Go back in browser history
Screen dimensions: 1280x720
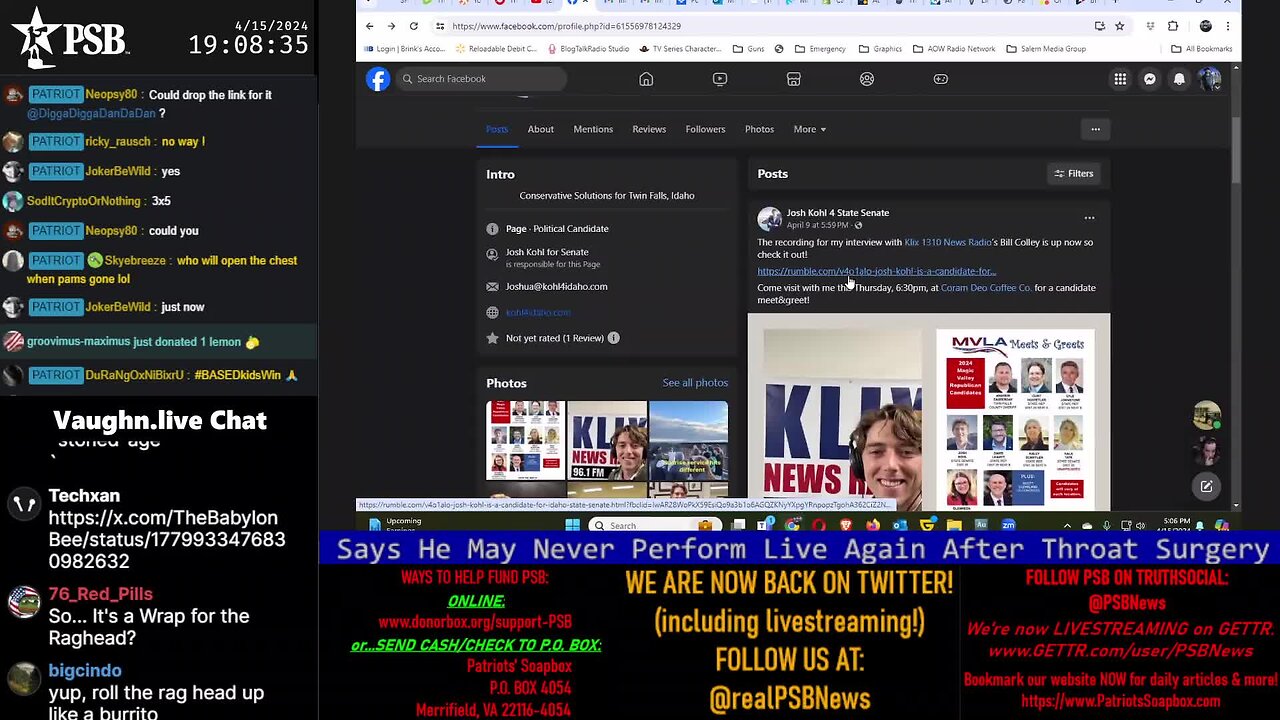click(369, 26)
